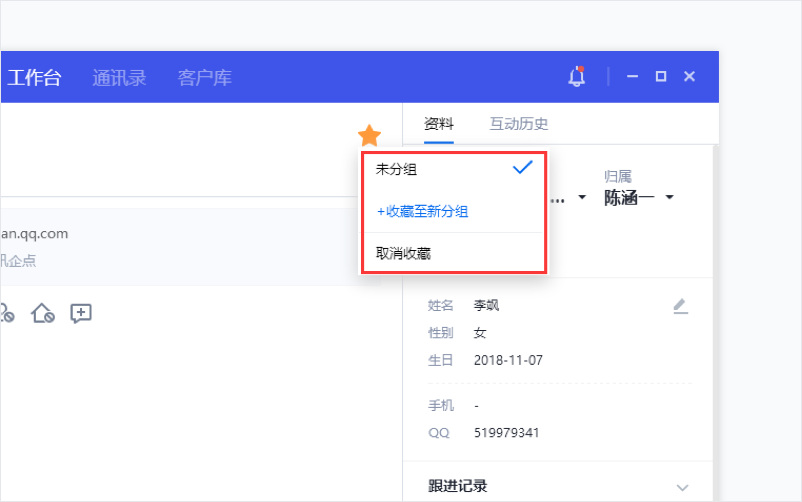Click the birthday value 2018-11-07
The height and width of the screenshot is (502, 802).
508,360
